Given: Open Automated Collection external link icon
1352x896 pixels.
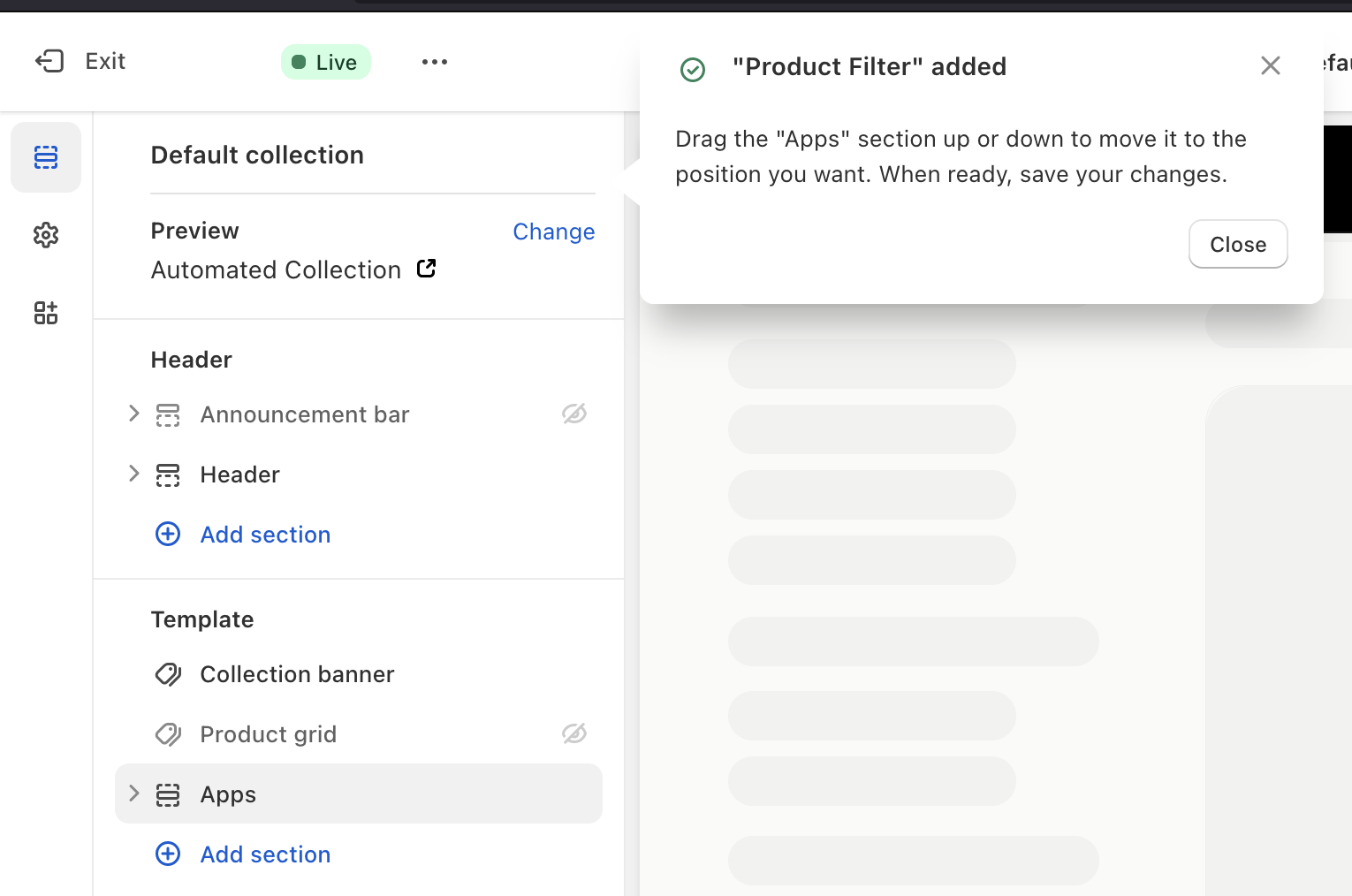Looking at the screenshot, I should pos(426,269).
